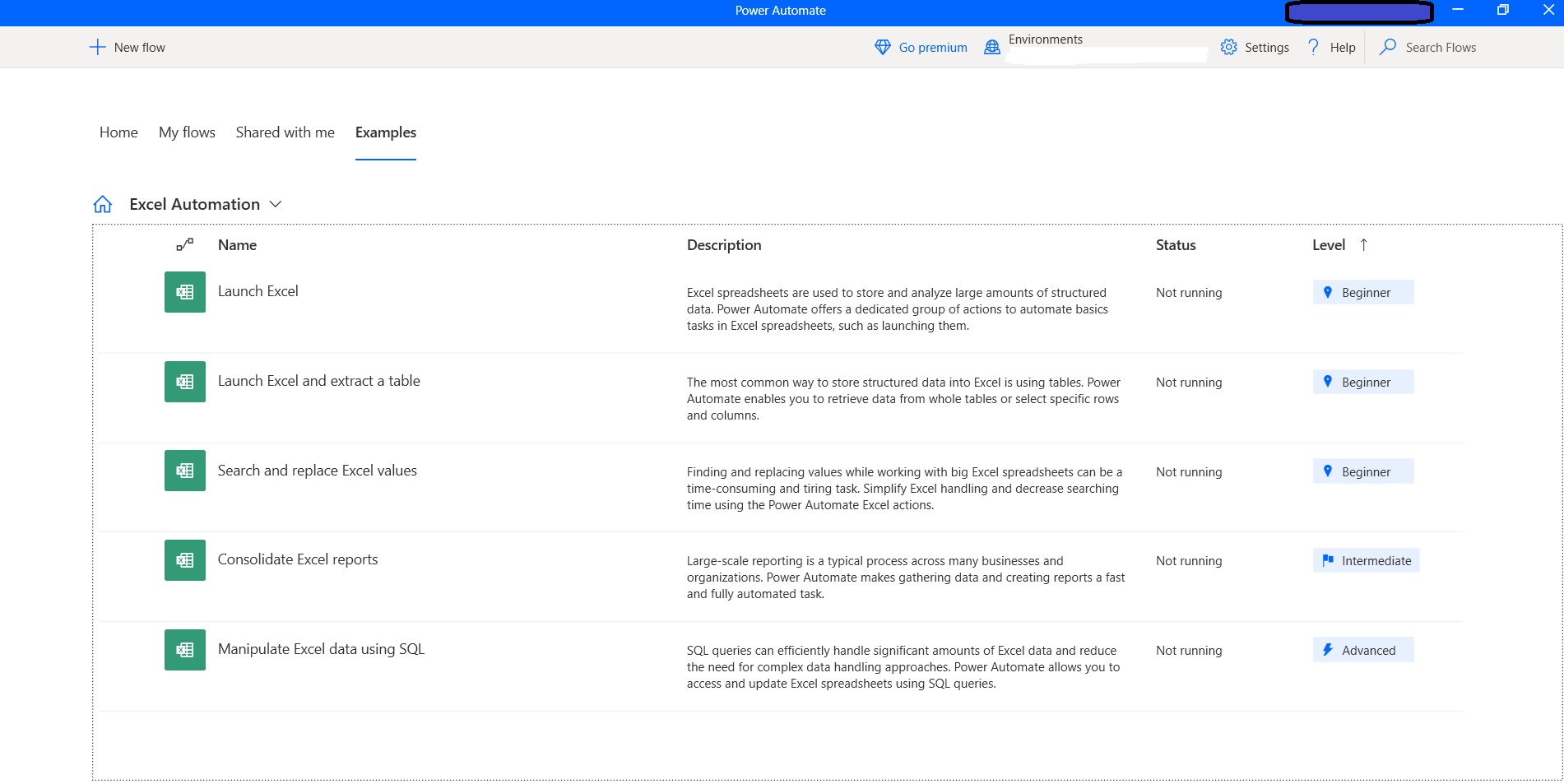Click the Go premium diamond icon
Viewport: 1564px width, 784px height.
(882, 47)
